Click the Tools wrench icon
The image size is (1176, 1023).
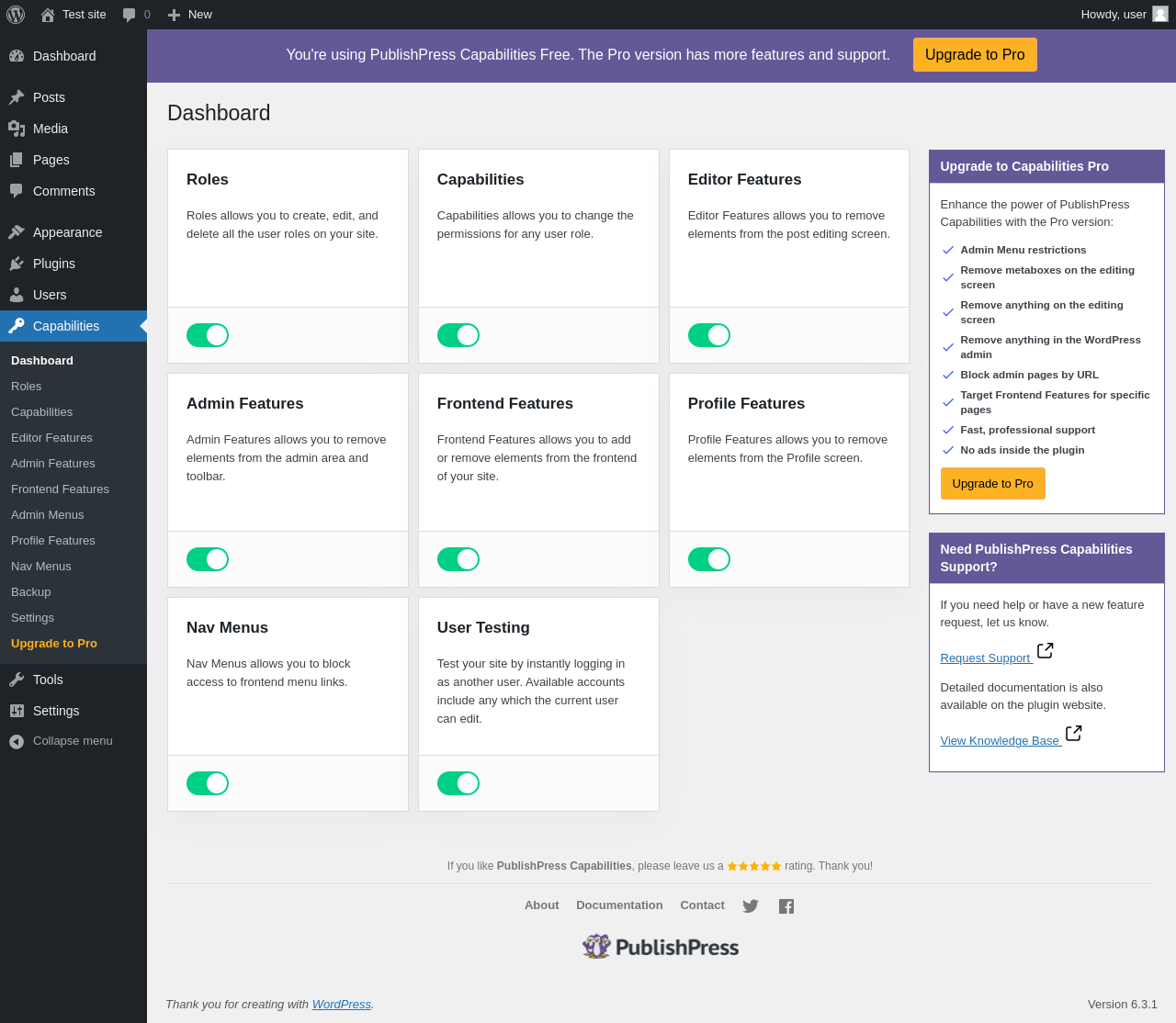[x=17, y=680]
